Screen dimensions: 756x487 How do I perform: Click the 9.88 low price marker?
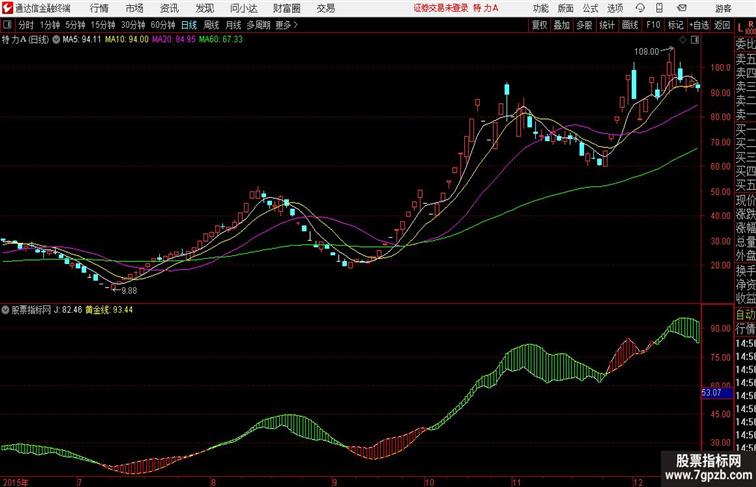[x=129, y=291]
